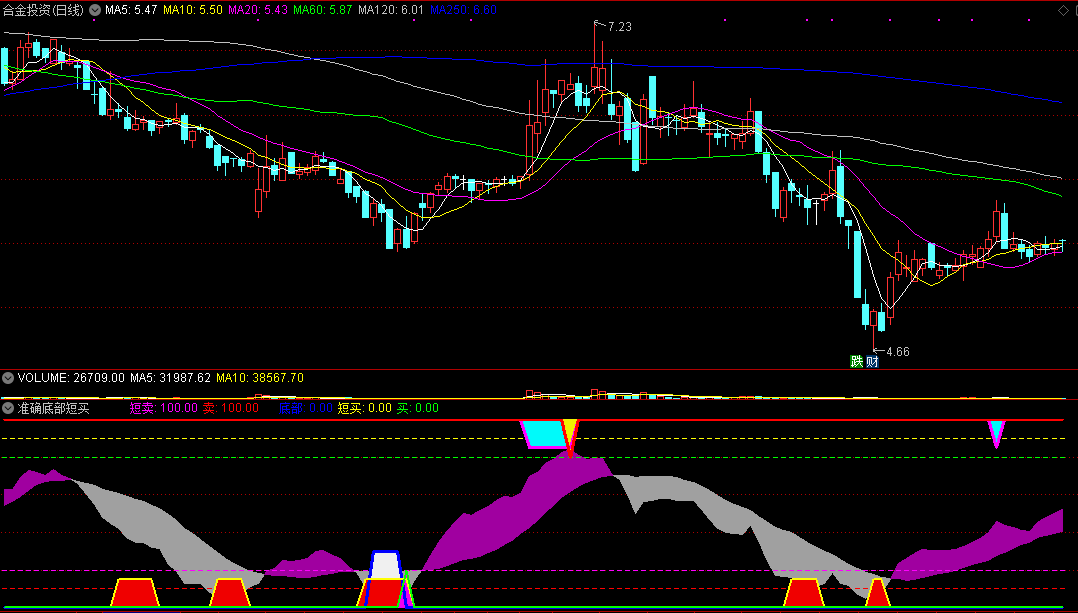Click the yellow-red sell triangle signal
This screenshot has height=613, width=1078.
click(x=570, y=436)
